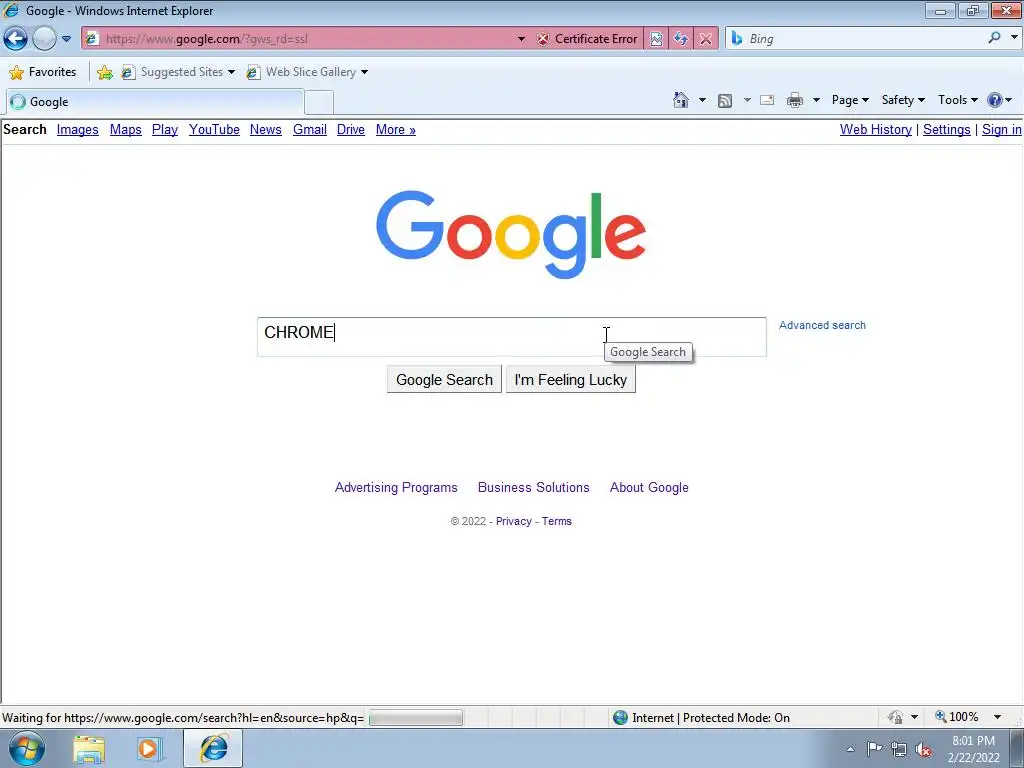Open Business Solutions link
The height and width of the screenshot is (768, 1024).
(x=534, y=487)
